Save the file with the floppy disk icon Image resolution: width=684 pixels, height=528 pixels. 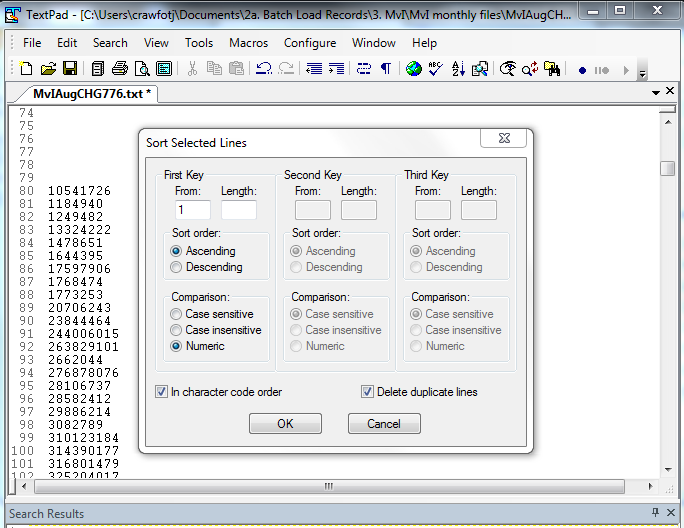(70, 69)
